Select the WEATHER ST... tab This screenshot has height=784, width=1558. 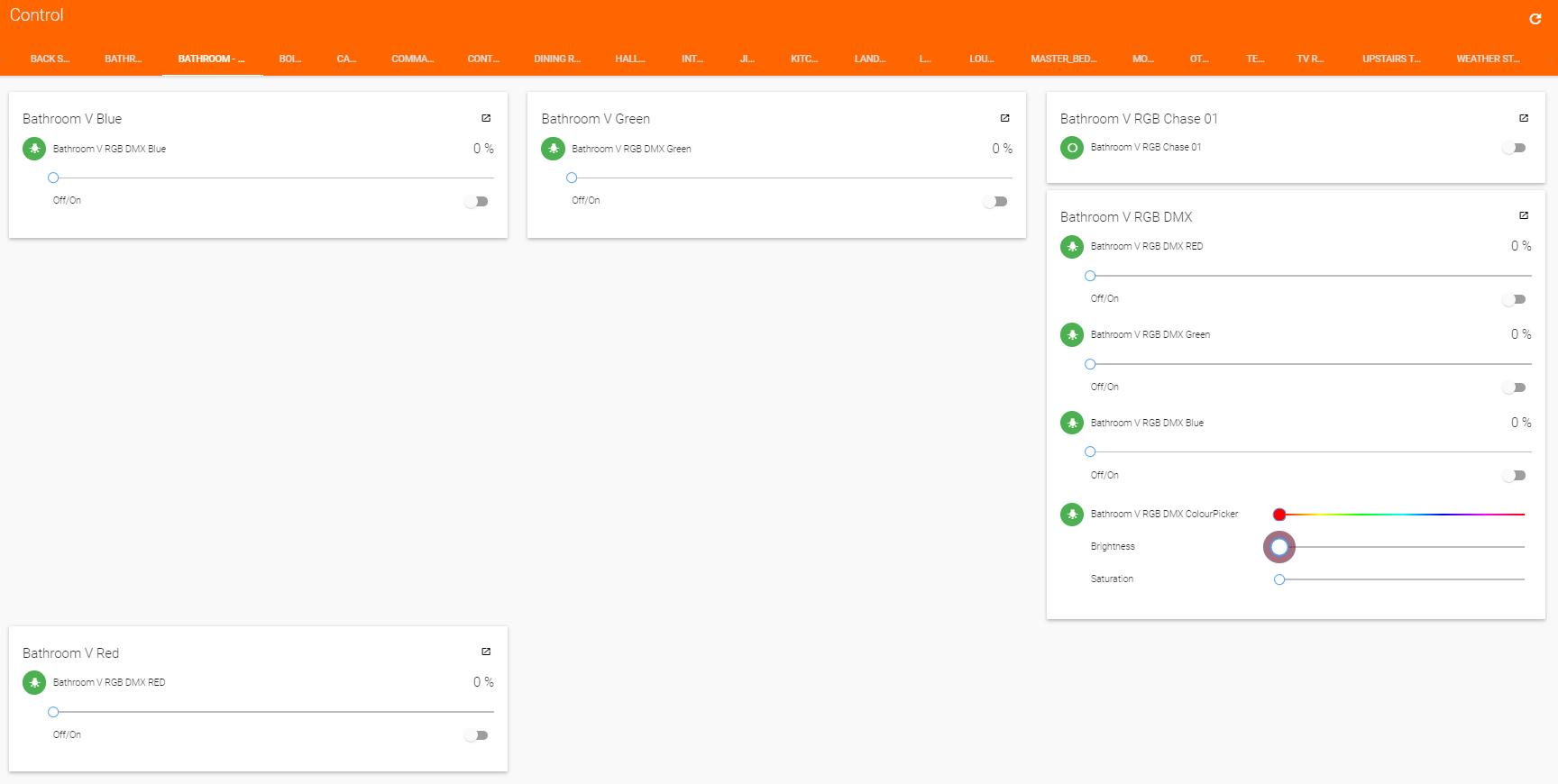[x=1488, y=59]
